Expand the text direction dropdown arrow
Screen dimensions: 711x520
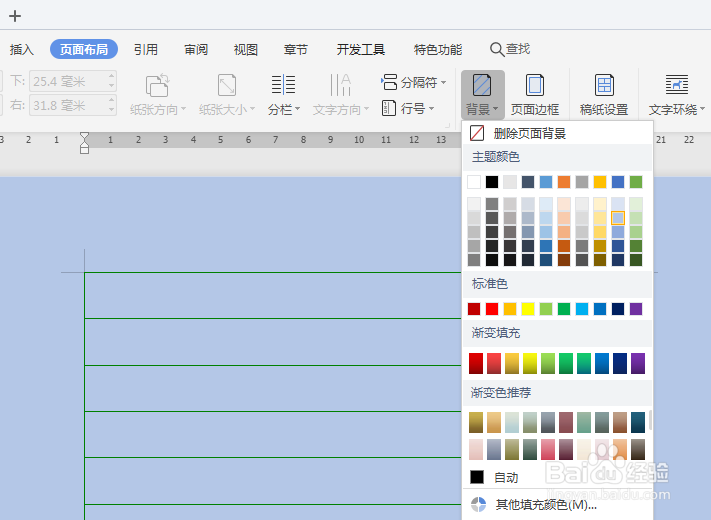click(x=366, y=109)
